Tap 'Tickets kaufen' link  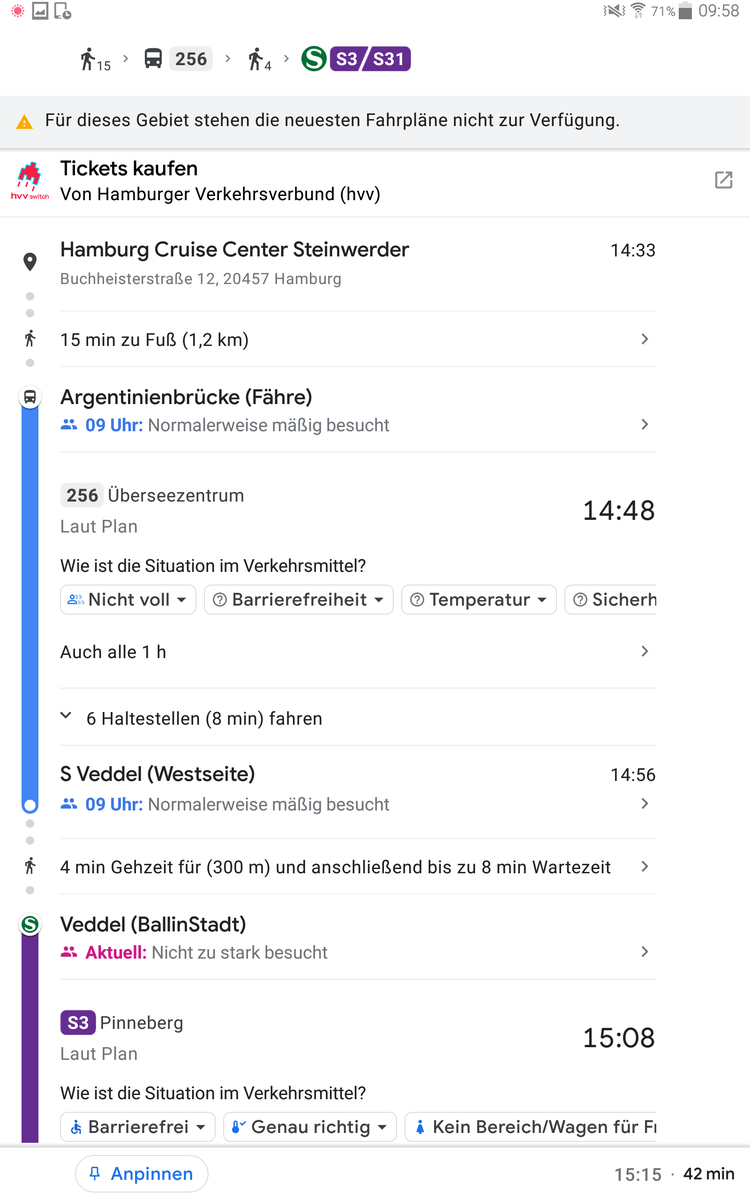[129, 168]
